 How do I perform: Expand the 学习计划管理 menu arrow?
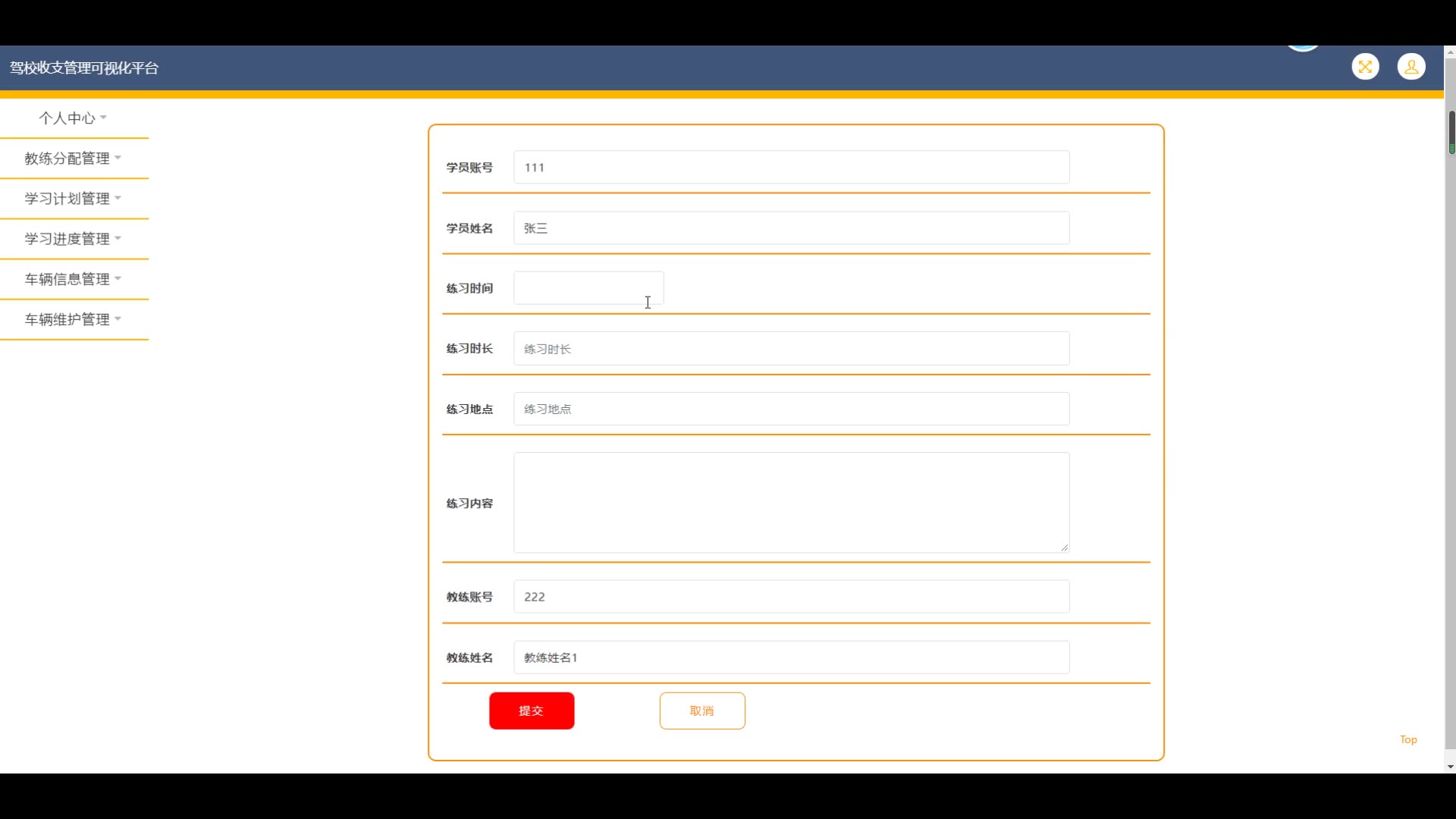coord(118,198)
